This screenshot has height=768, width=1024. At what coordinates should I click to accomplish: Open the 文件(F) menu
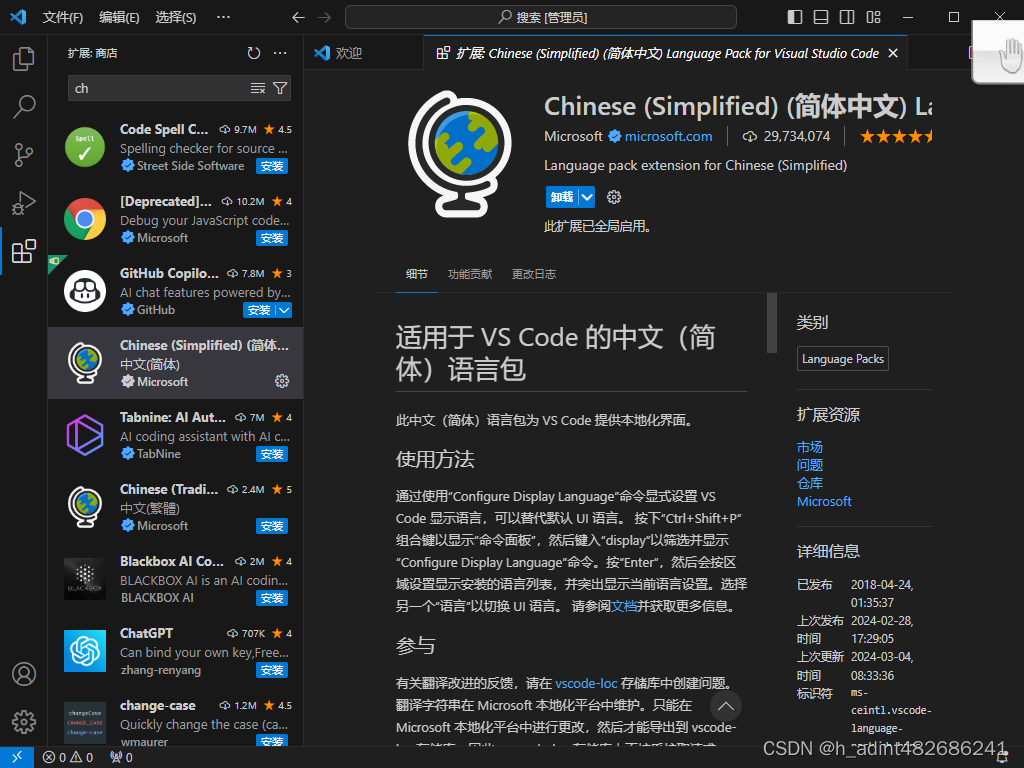[63, 17]
